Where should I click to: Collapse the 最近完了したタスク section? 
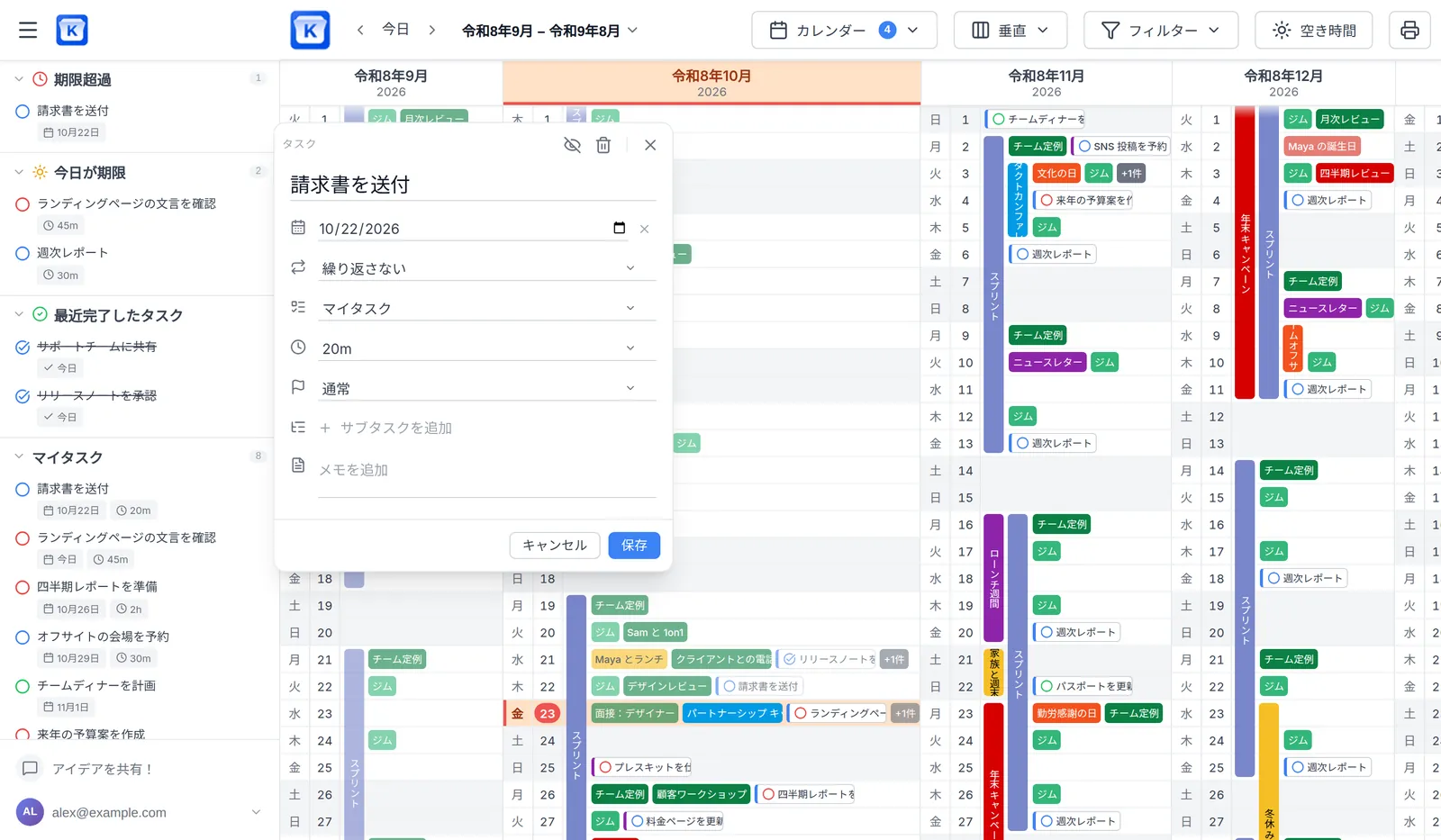pos(18,315)
